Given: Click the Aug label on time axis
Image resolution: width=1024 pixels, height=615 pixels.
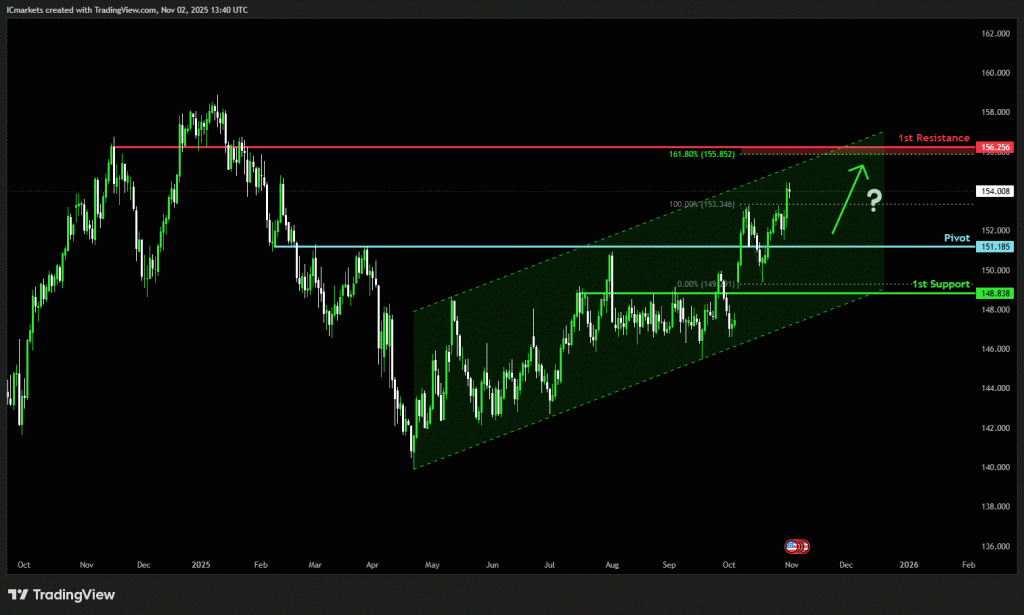Looking at the screenshot, I should (x=609, y=565).
